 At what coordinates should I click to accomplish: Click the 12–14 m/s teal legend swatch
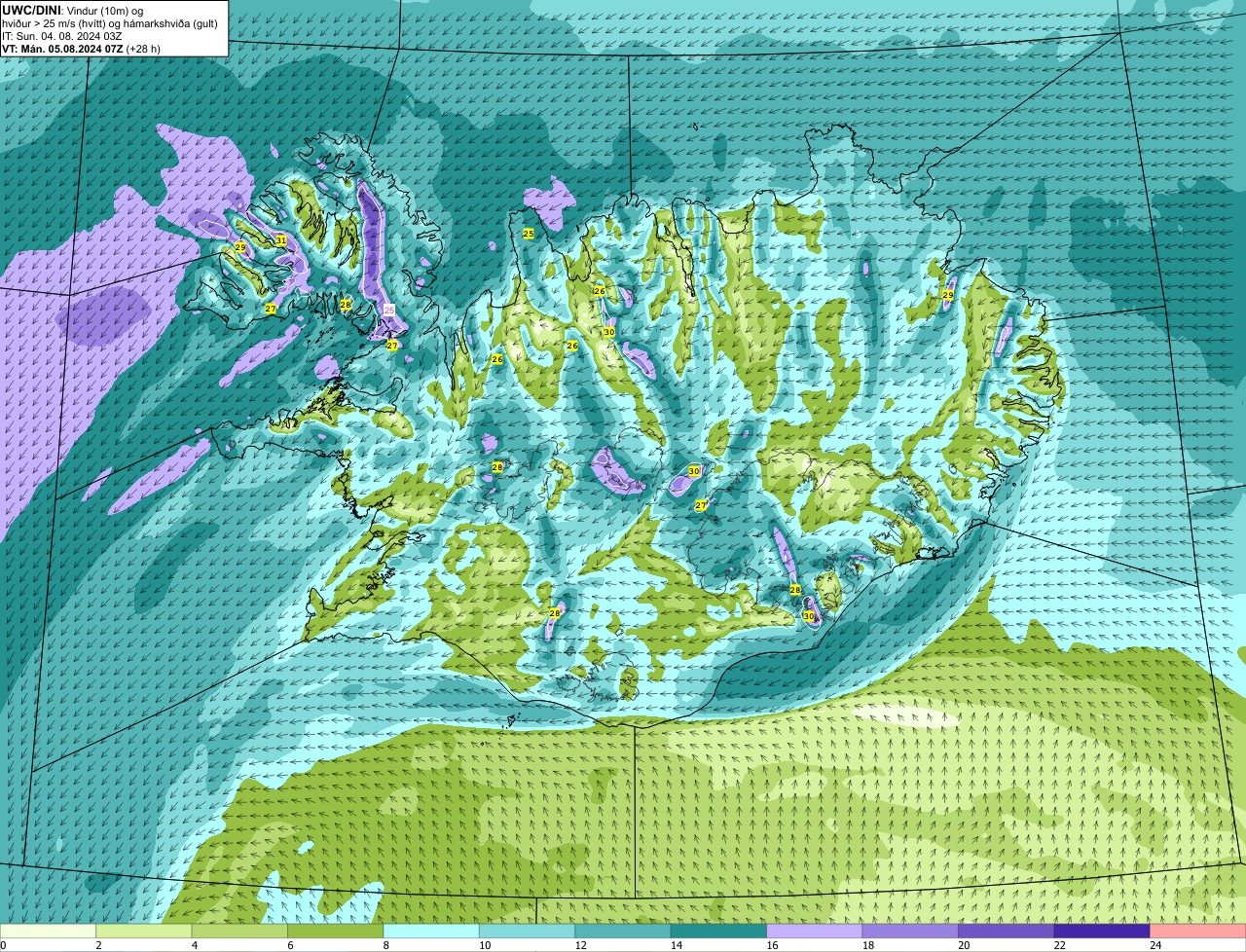(624, 932)
